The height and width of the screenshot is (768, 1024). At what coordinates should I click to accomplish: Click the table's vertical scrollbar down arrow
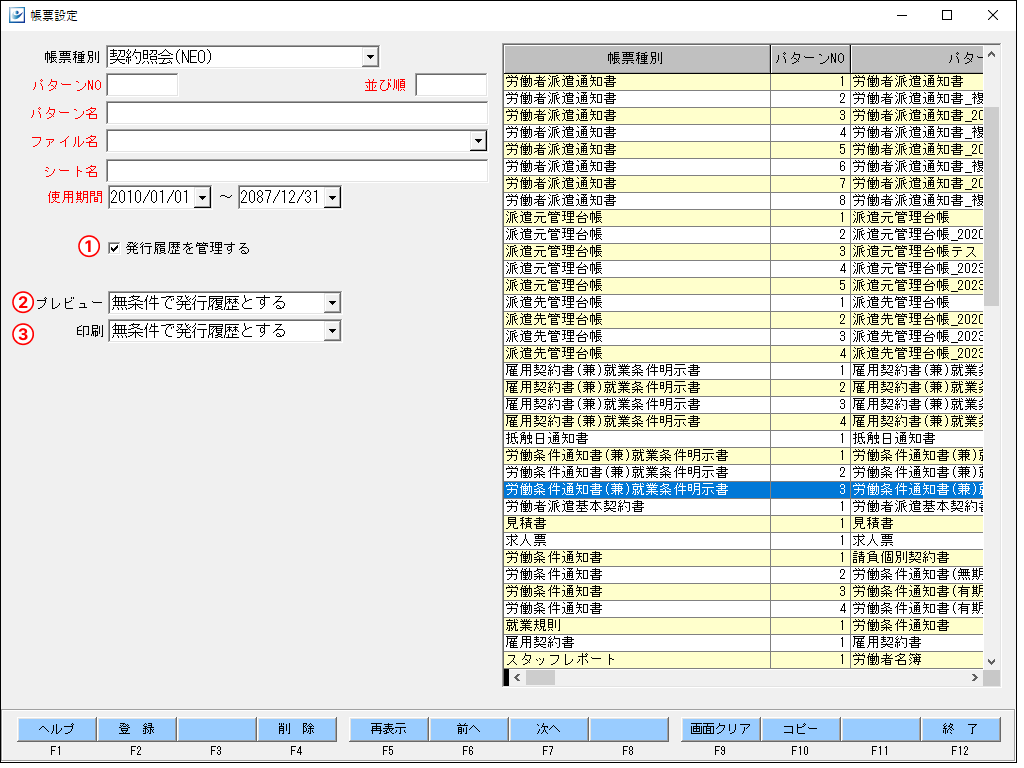click(x=992, y=661)
